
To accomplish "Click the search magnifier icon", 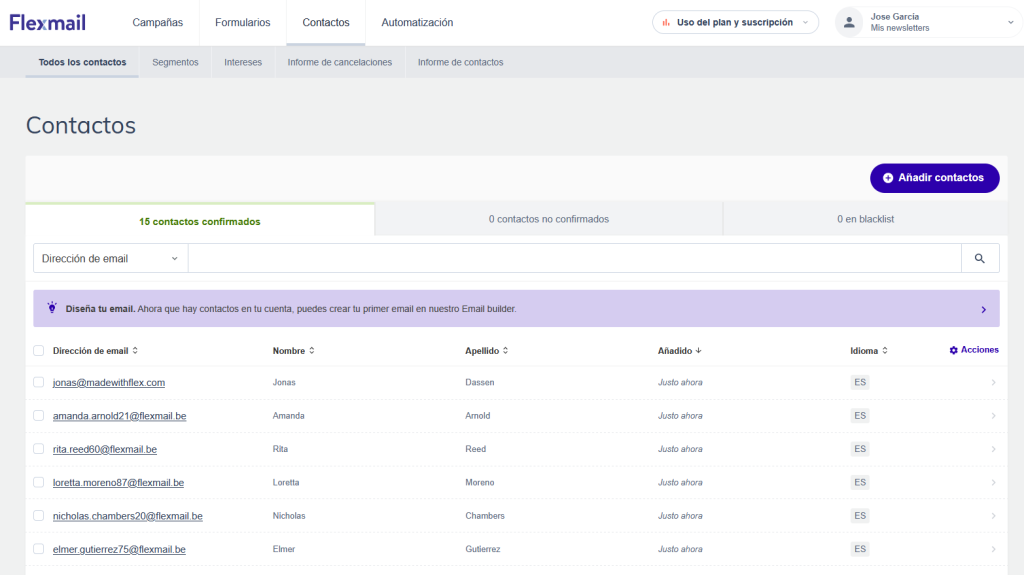I will pos(980,259).
